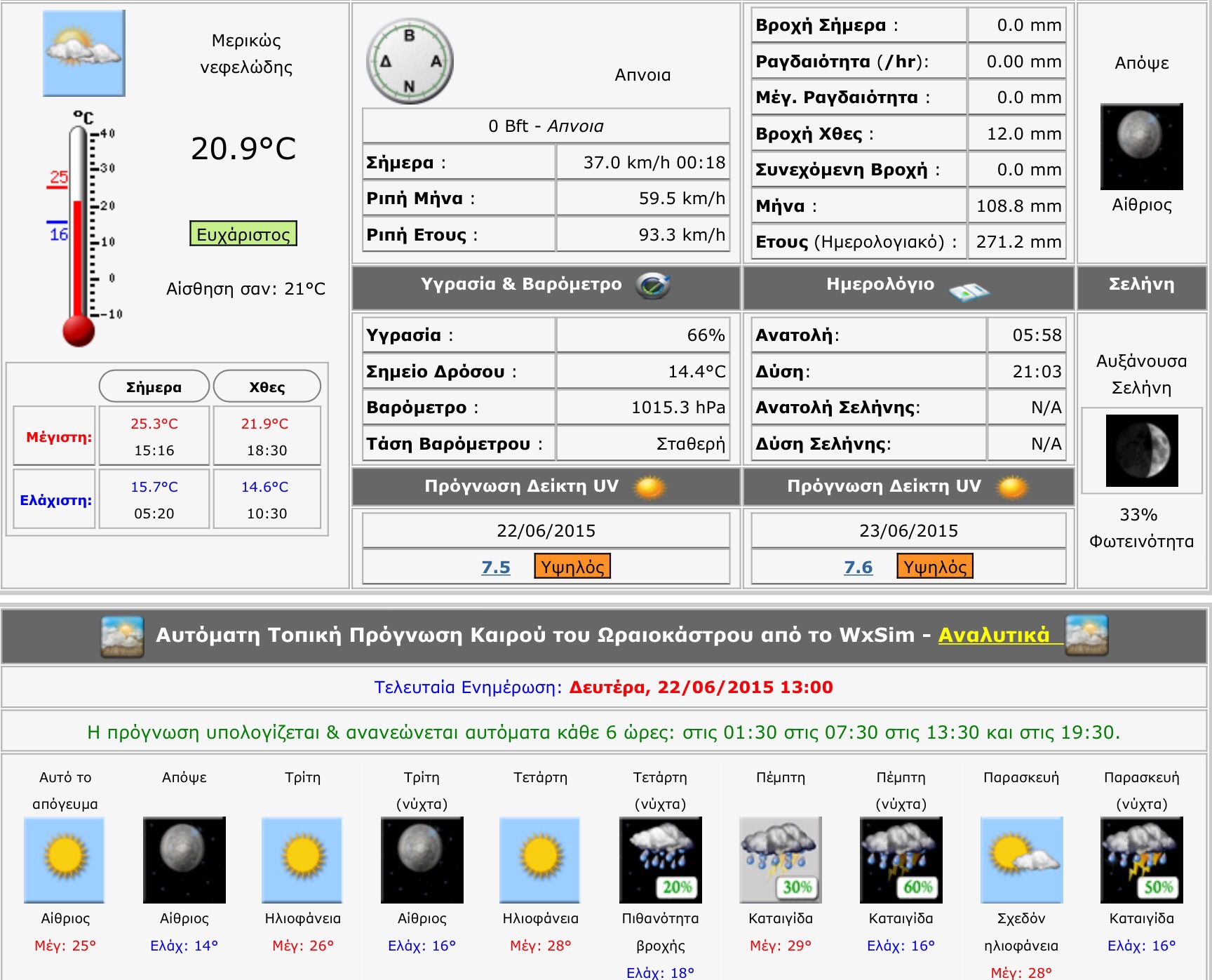Screen dimensions: 1212x980
Task: Open the 7.5 UV index link
Action: [496, 567]
